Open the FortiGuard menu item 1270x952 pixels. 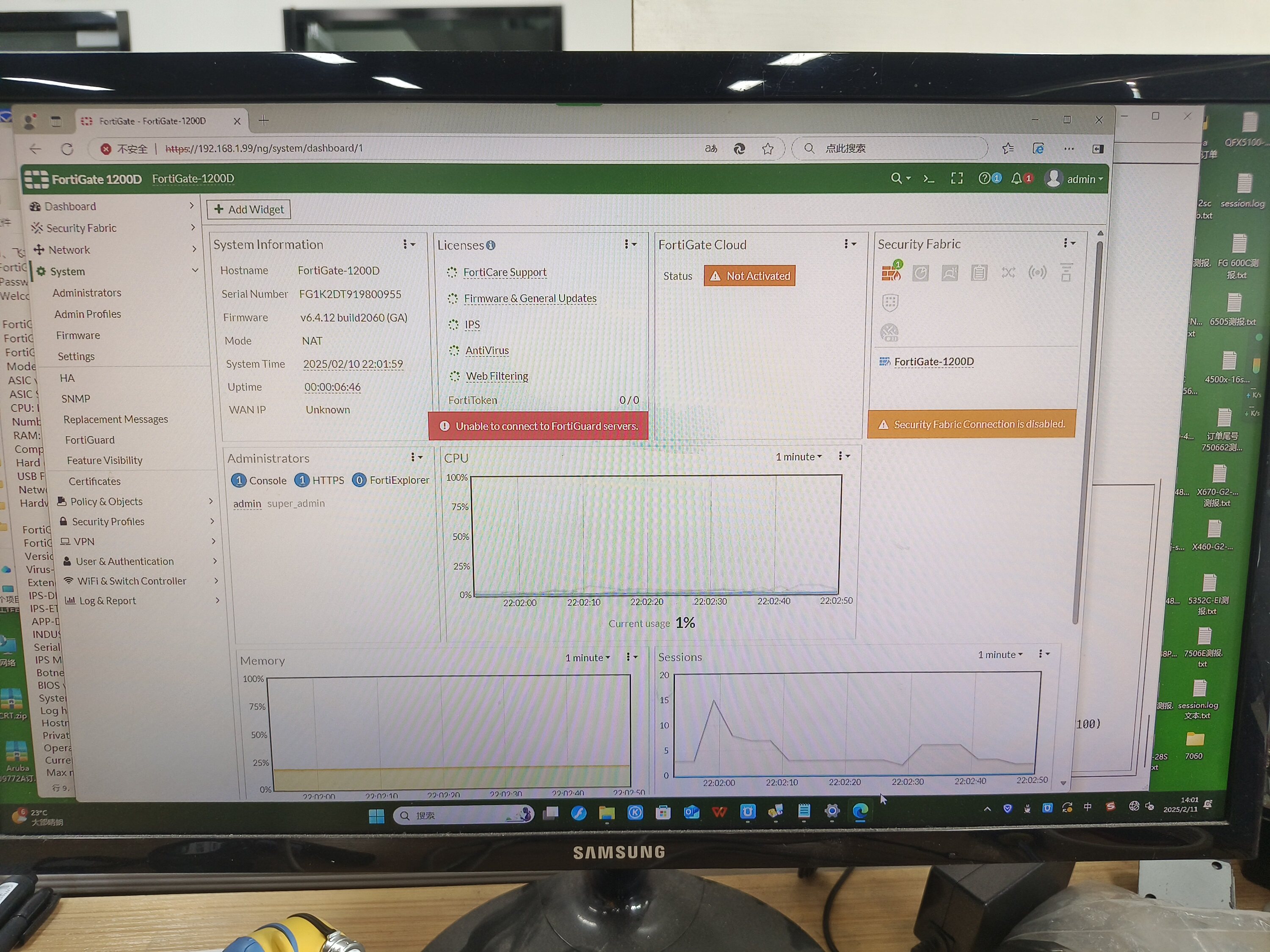90,440
